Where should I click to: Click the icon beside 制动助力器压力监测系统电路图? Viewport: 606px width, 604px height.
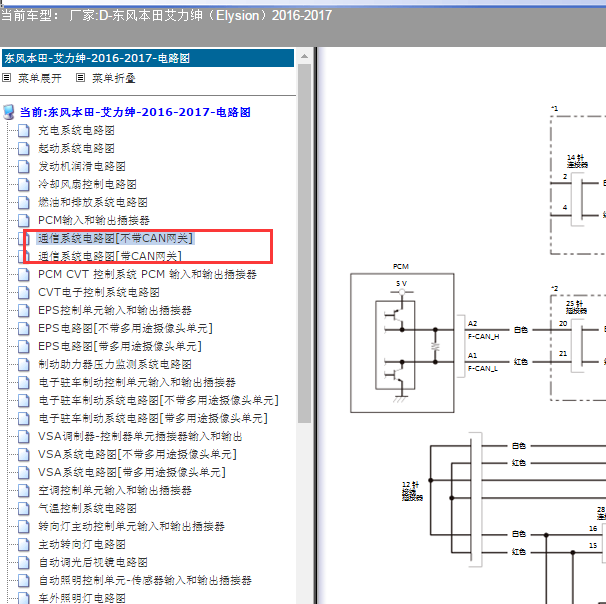24,364
